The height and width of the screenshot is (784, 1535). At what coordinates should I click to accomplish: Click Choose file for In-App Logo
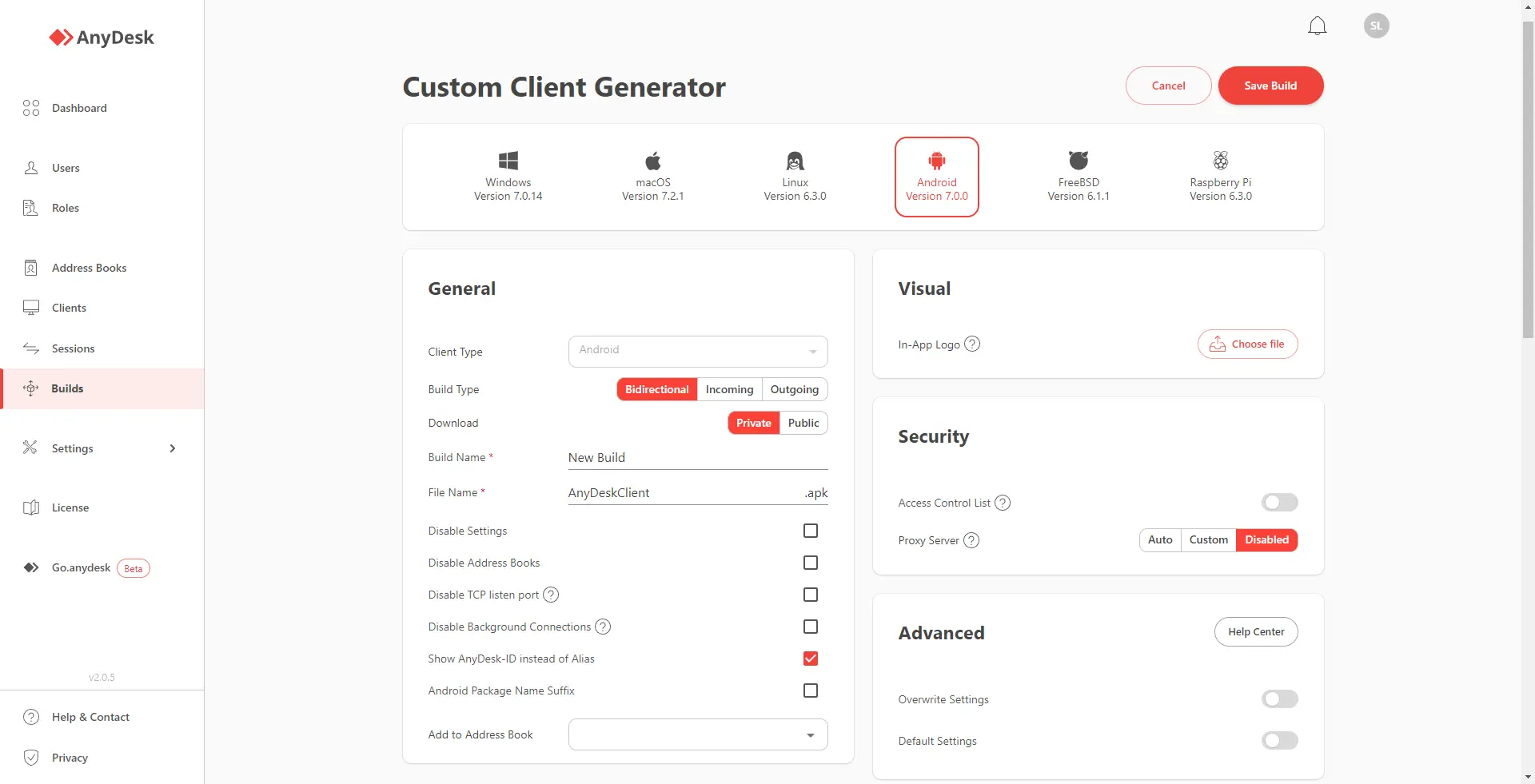coord(1247,344)
